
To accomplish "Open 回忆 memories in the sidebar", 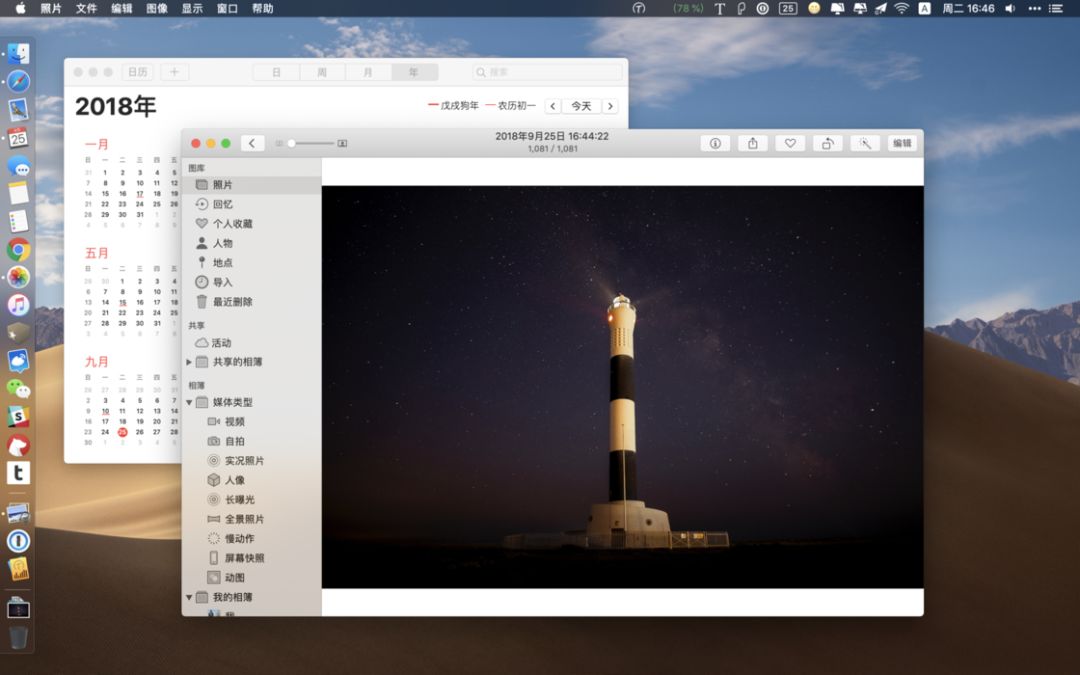I will [222, 204].
